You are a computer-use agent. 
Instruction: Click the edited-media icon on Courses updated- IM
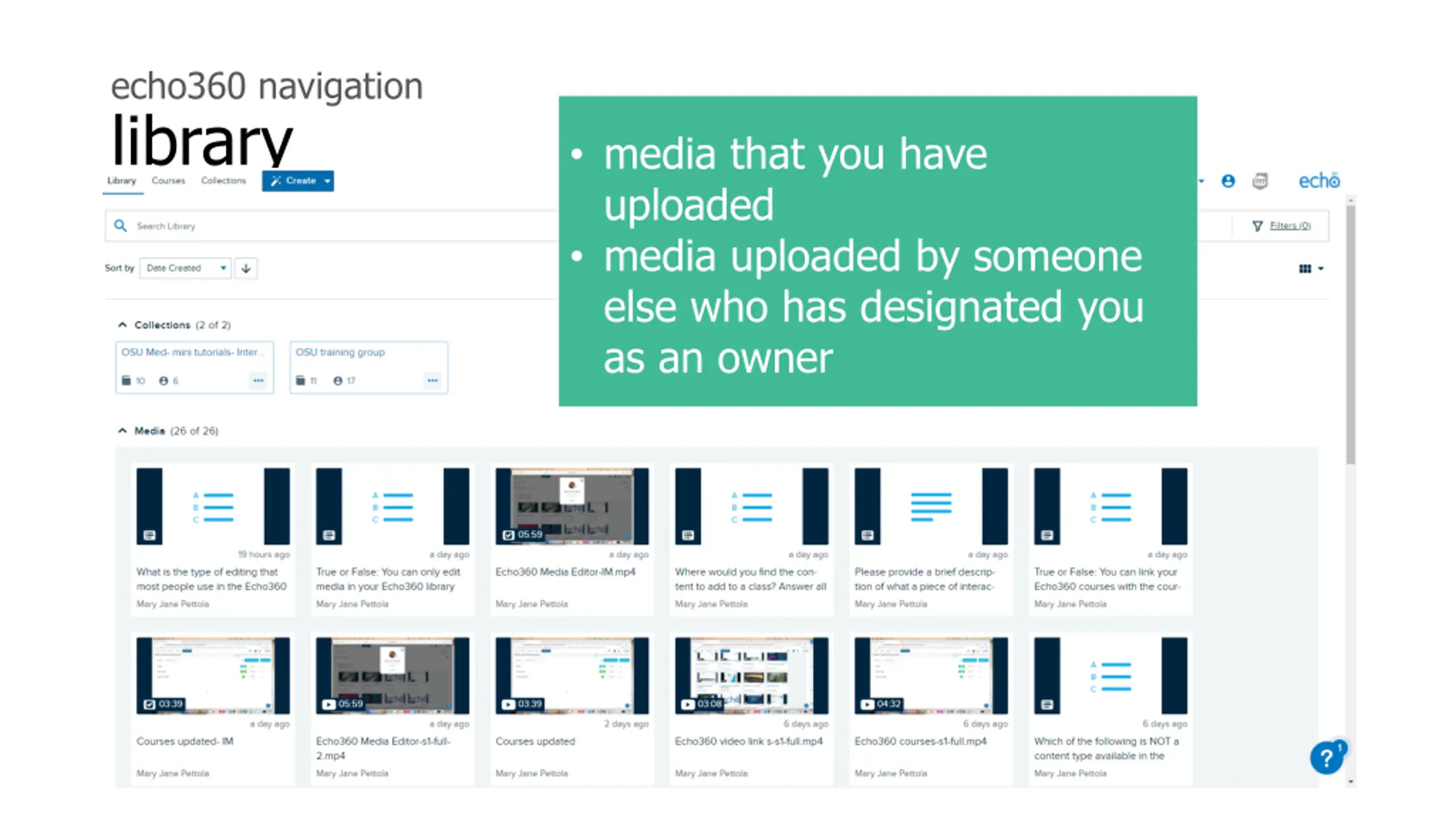pyautogui.click(x=149, y=704)
